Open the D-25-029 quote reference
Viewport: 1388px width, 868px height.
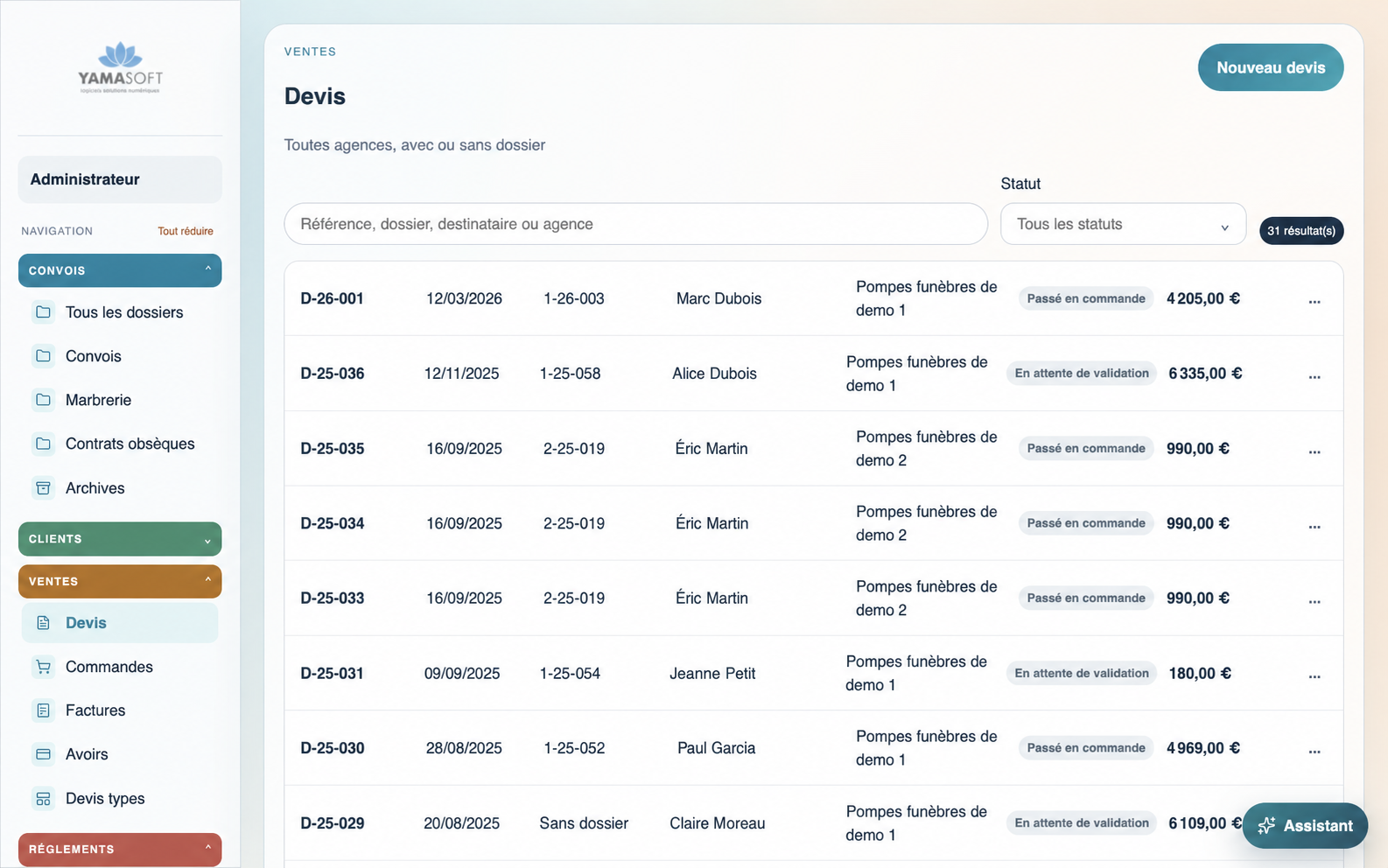tap(333, 823)
